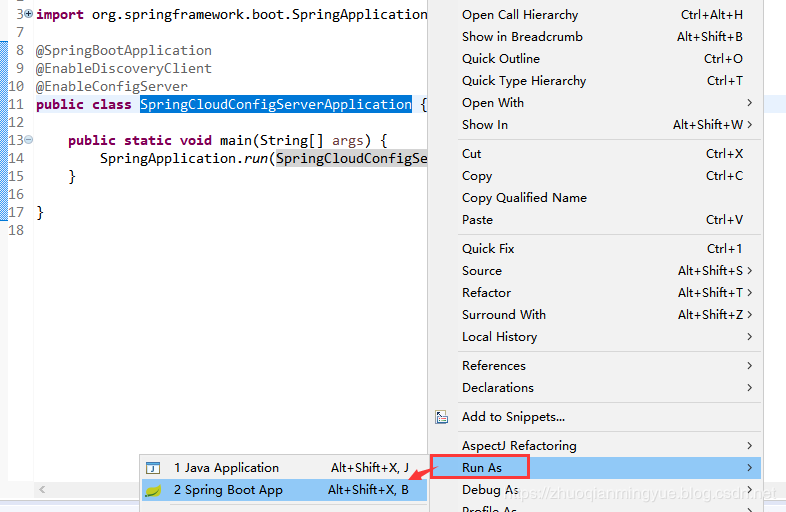
Task: Open the Show In submenu
Action: click(x=596, y=125)
